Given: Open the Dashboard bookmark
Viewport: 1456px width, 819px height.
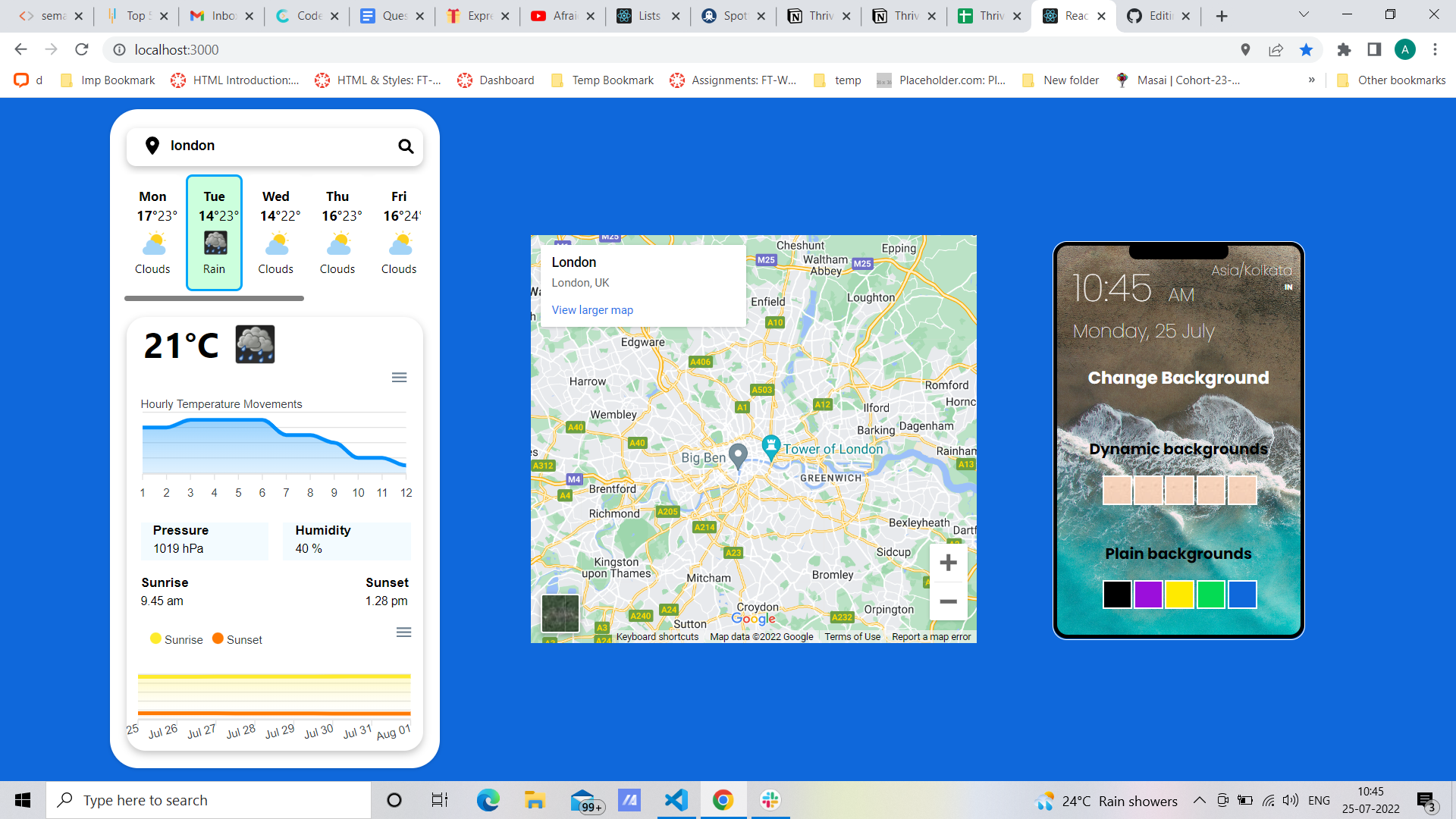Looking at the screenshot, I should click(496, 80).
